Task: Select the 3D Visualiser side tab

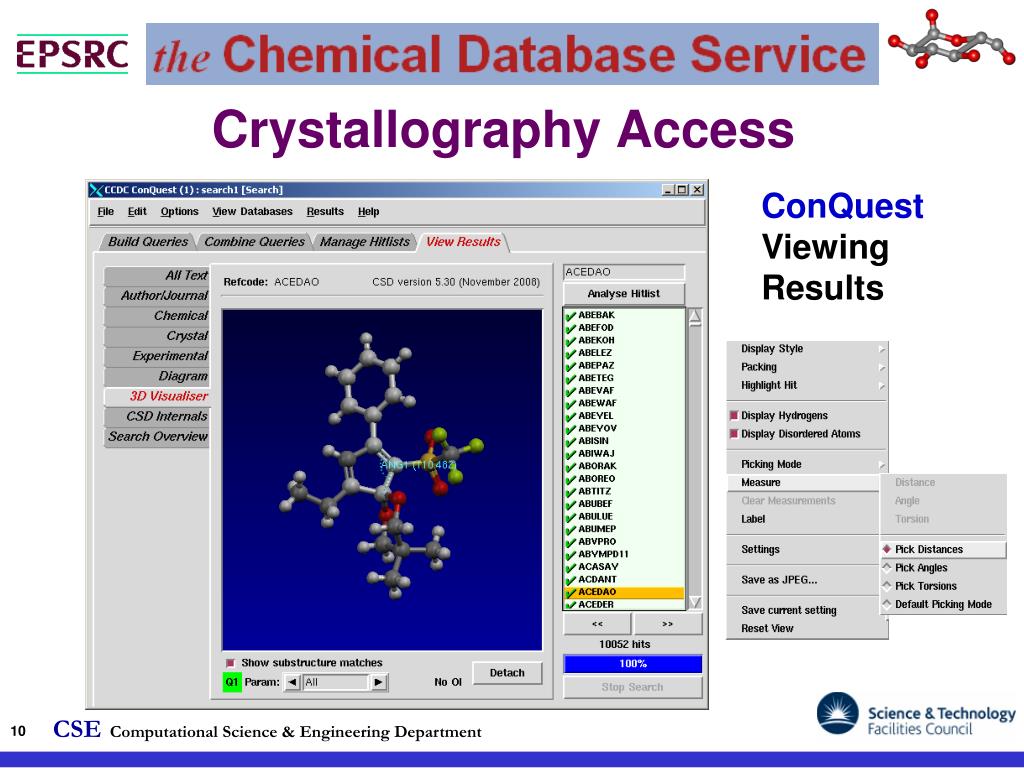Action: [157, 396]
